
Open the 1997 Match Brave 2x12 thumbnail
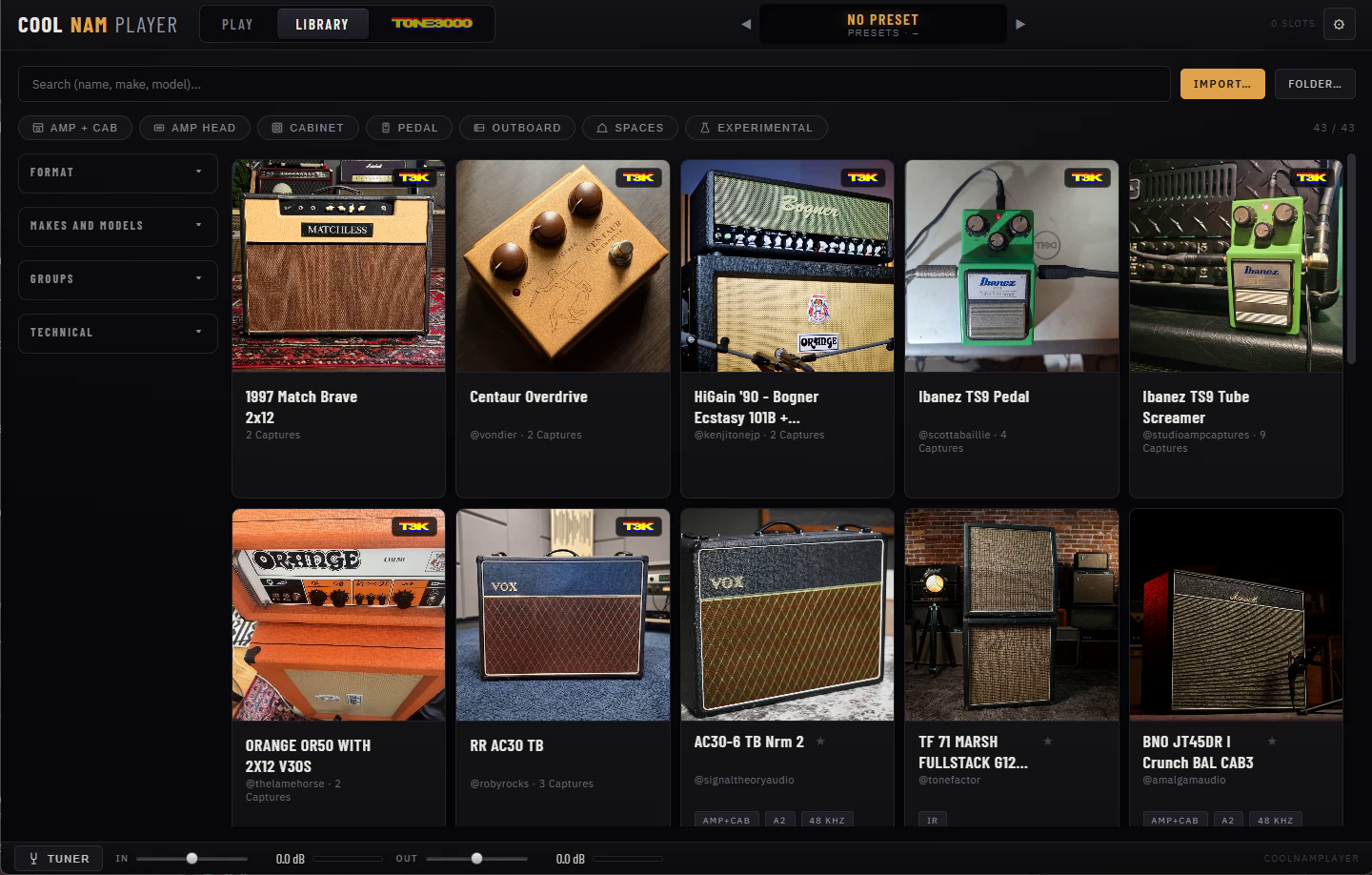(x=338, y=266)
